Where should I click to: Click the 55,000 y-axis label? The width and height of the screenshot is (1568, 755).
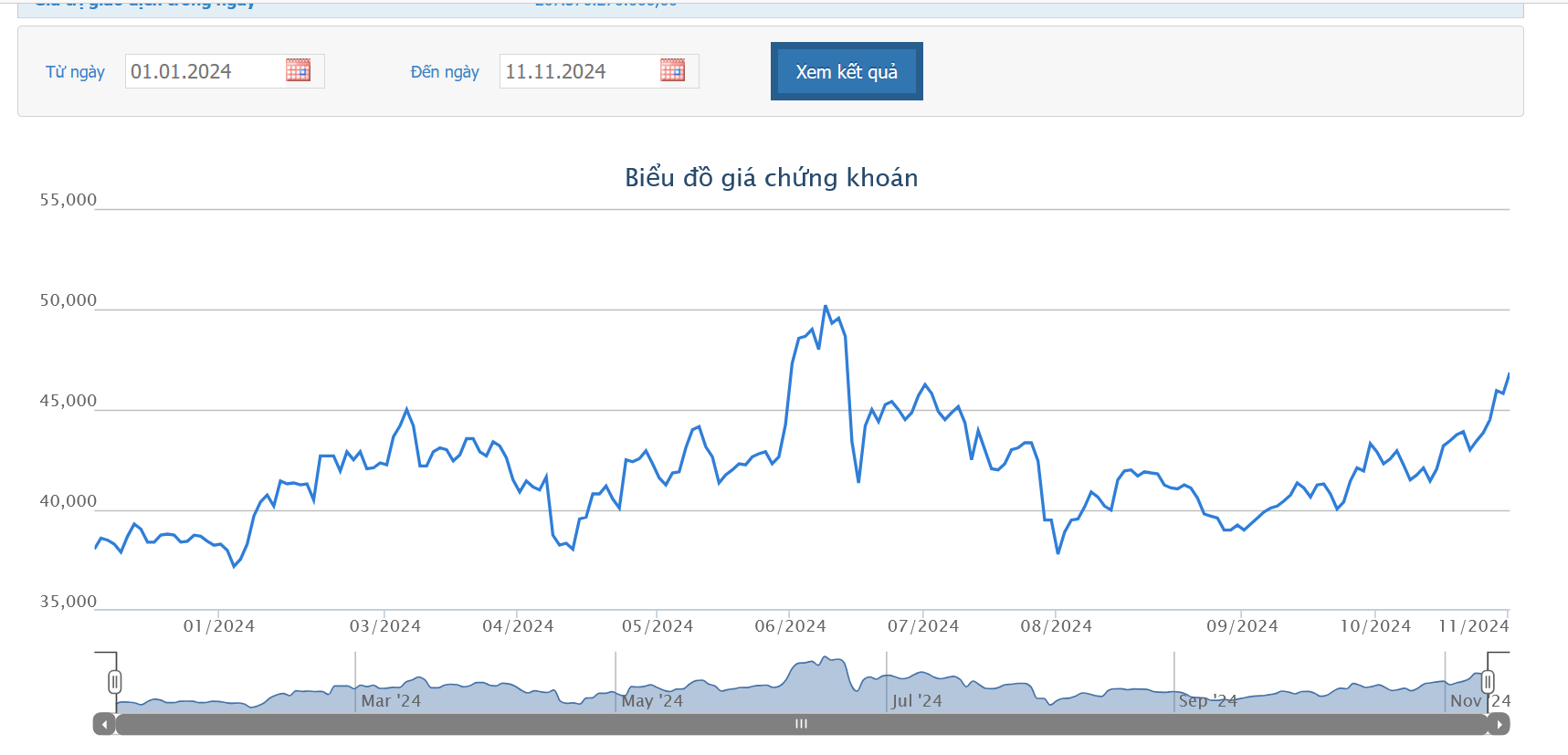click(x=68, y=200)
